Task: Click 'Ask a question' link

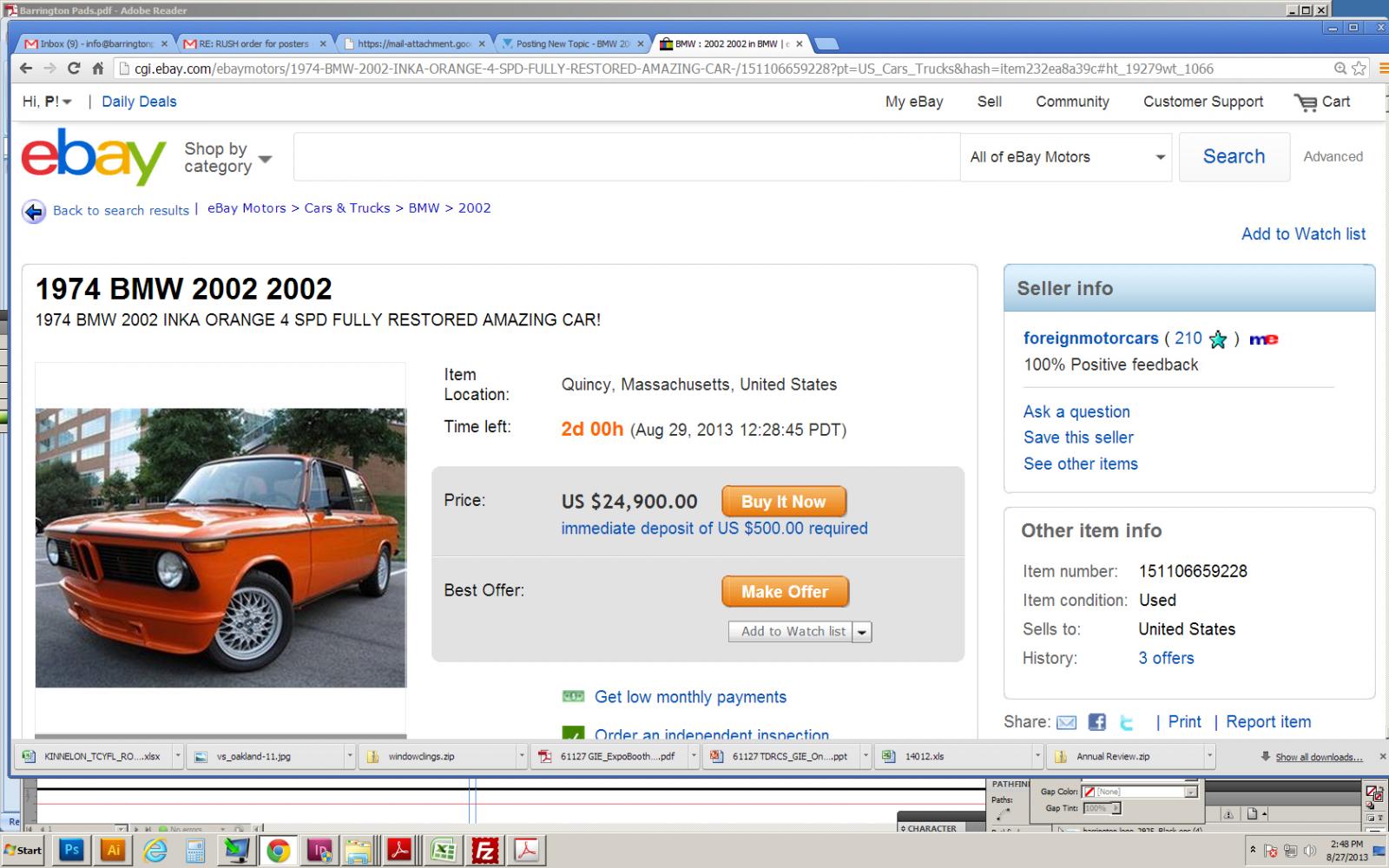Action: tap(1076, 411)
